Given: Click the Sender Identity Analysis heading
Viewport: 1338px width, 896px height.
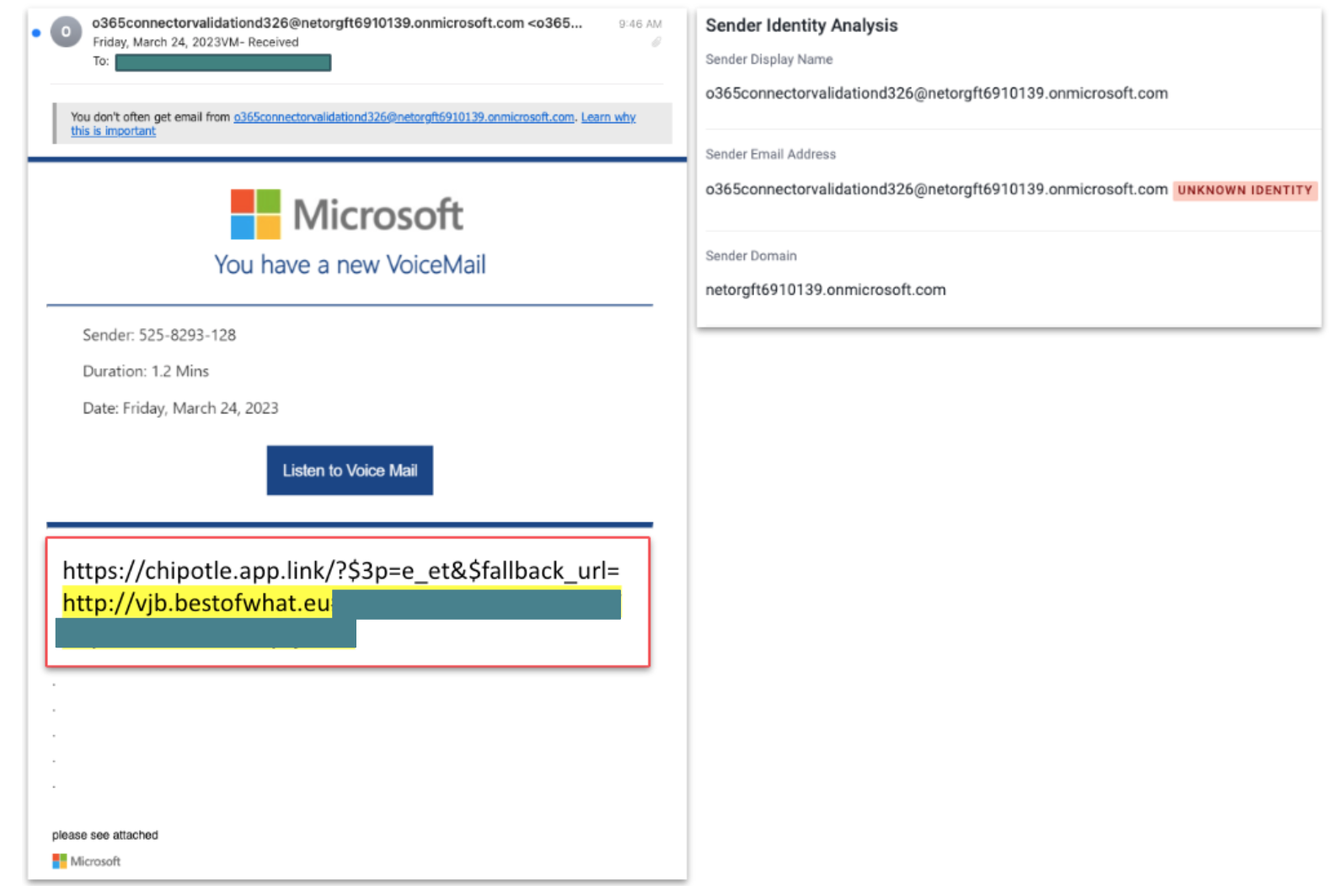Looking at the screenshot, I should click(801, 25).
